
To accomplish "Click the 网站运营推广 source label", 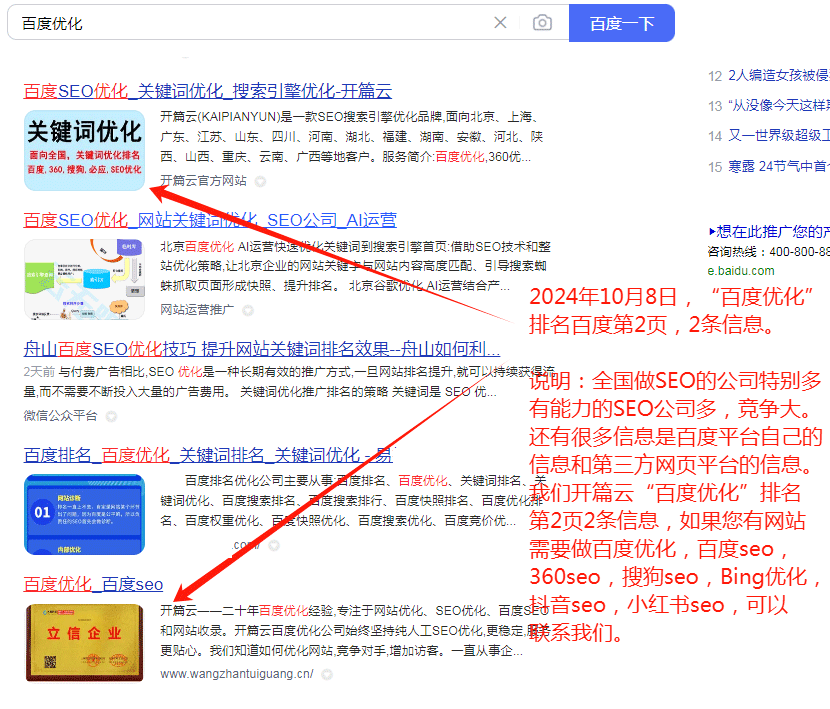I will (197, 310).
